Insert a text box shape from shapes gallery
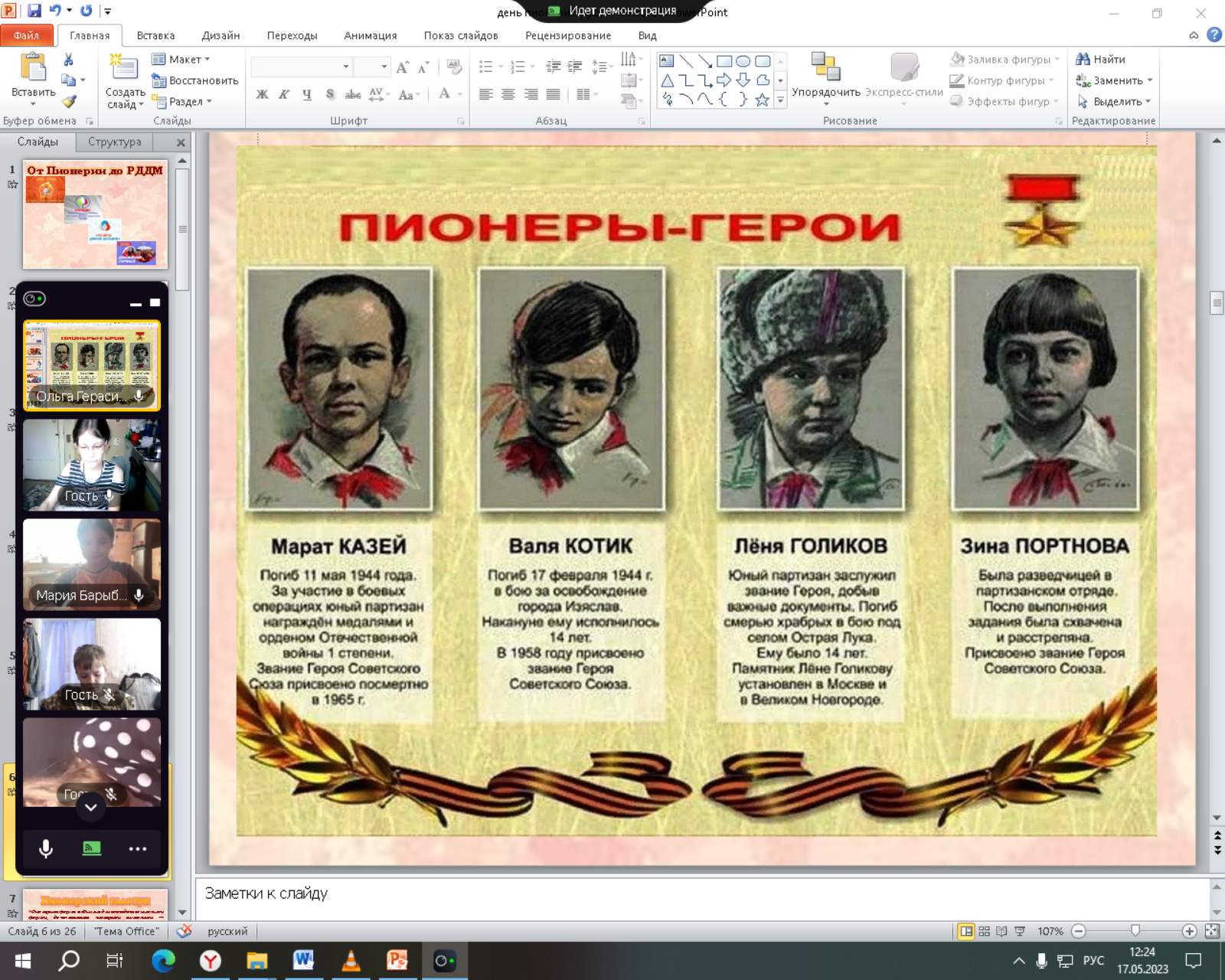The image size is (1225, 980). (x=667, y=60)
